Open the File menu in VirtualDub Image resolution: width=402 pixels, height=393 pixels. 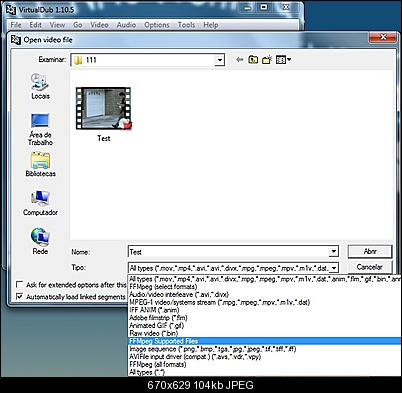16,25
